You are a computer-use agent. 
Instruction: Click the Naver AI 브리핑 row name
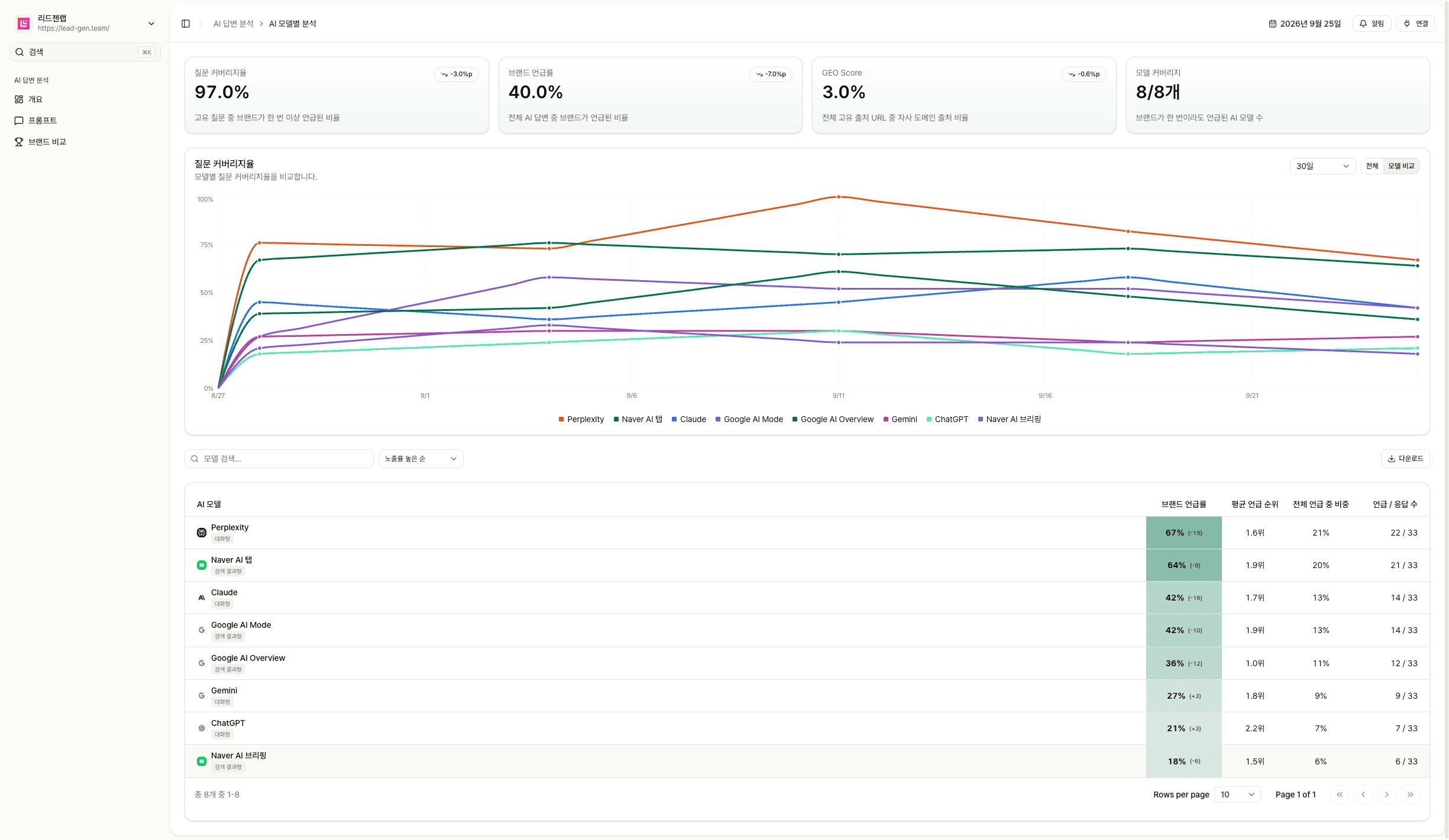click(x=239, y=755)
